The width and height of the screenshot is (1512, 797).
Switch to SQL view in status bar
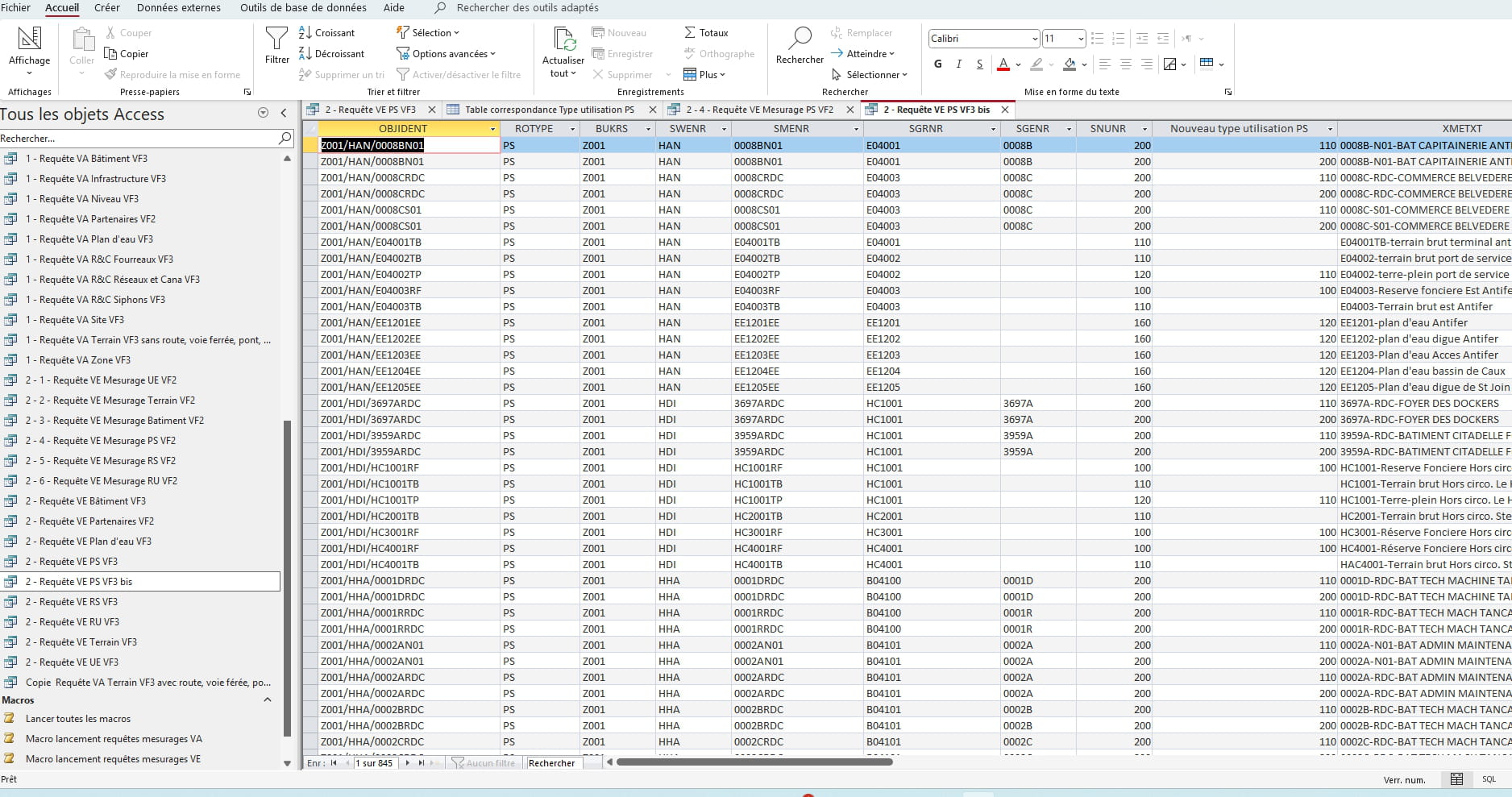(x=1488, y=779)
